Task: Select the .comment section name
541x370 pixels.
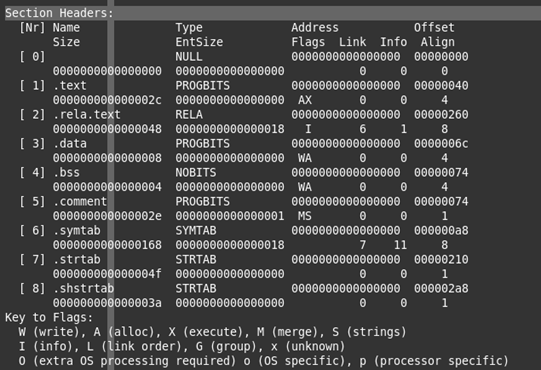Action: click(x=80, y=202)
